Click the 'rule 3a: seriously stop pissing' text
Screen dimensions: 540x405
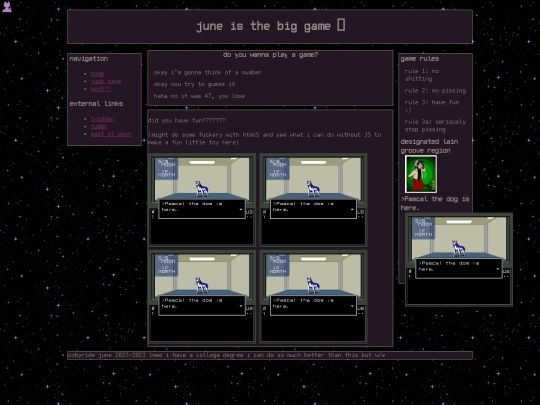(435, 126)
